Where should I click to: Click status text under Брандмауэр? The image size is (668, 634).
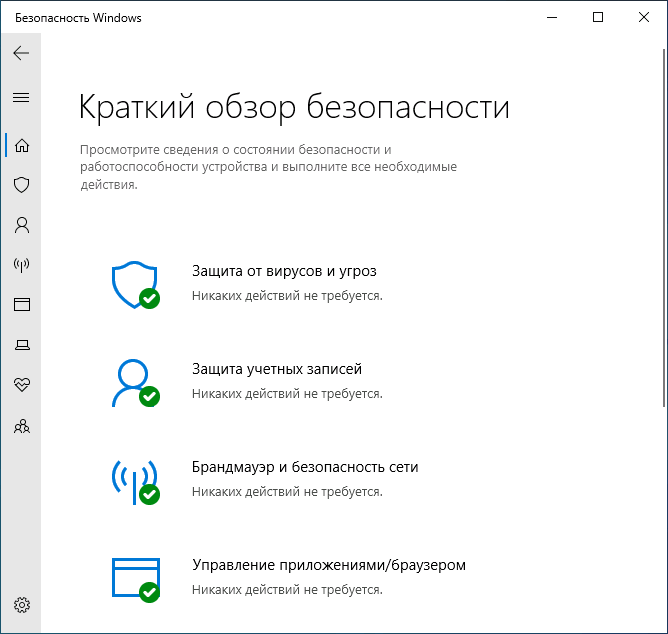click(x=287, y=492)
